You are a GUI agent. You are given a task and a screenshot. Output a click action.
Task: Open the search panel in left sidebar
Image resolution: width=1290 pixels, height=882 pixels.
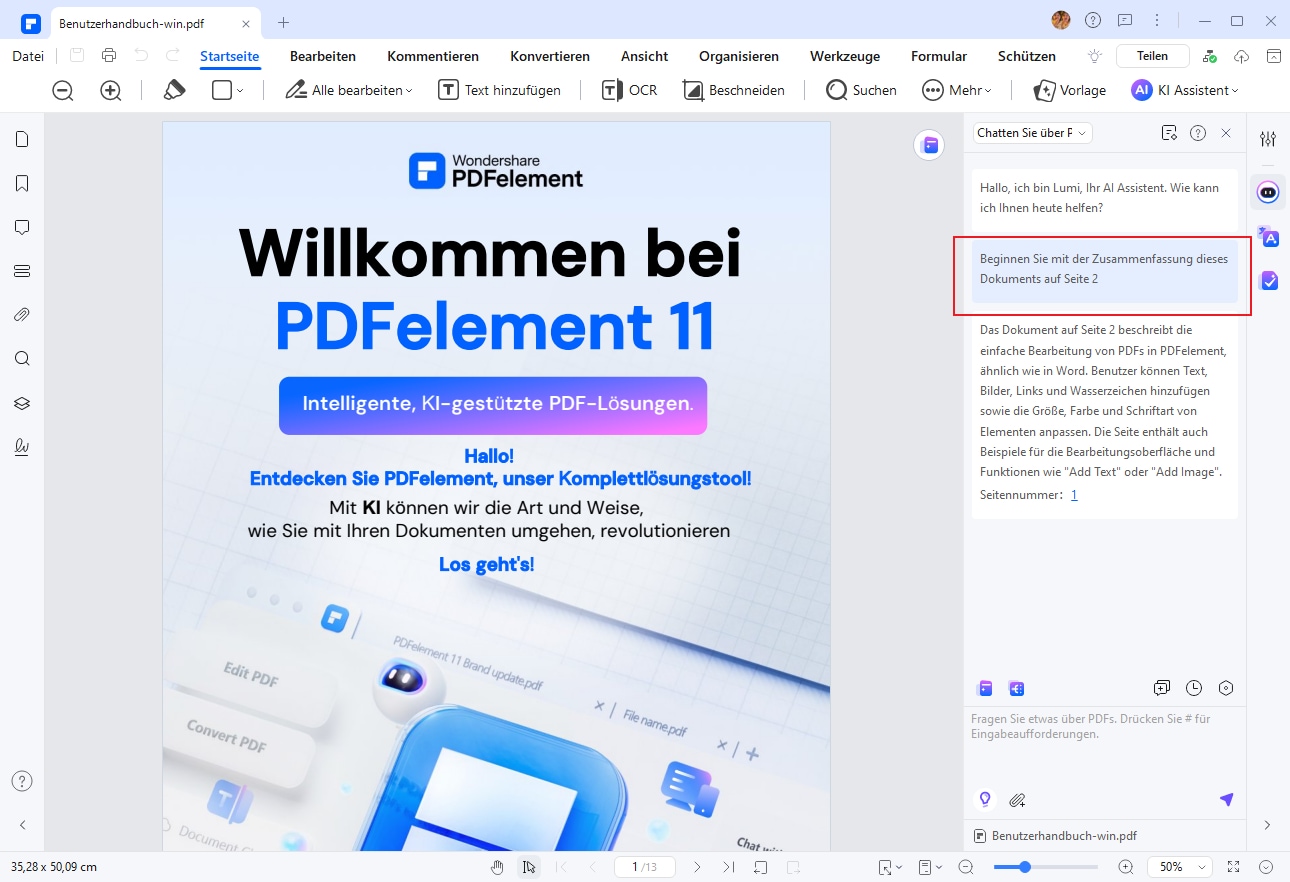coord(22,359)
